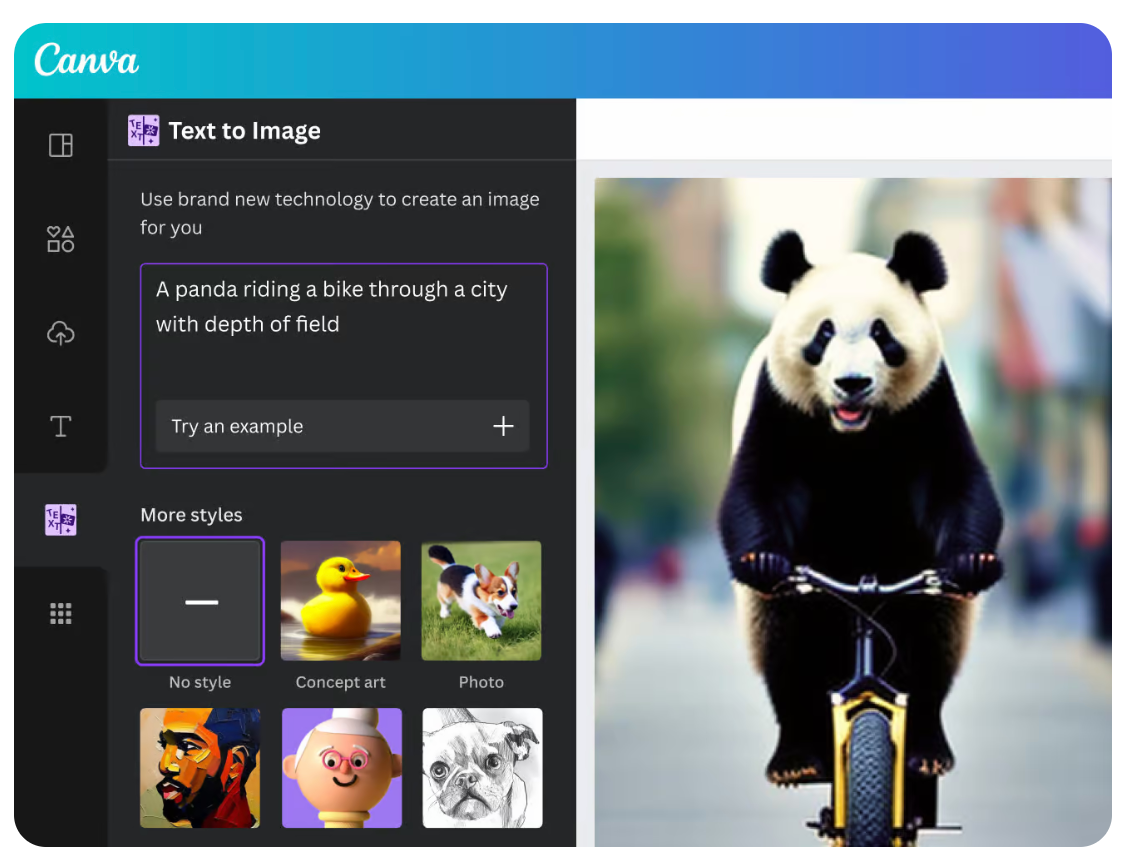Select the Text to Image app in sidebar
This screenshot has width=1132, height=860.
[x=60, y=519]
